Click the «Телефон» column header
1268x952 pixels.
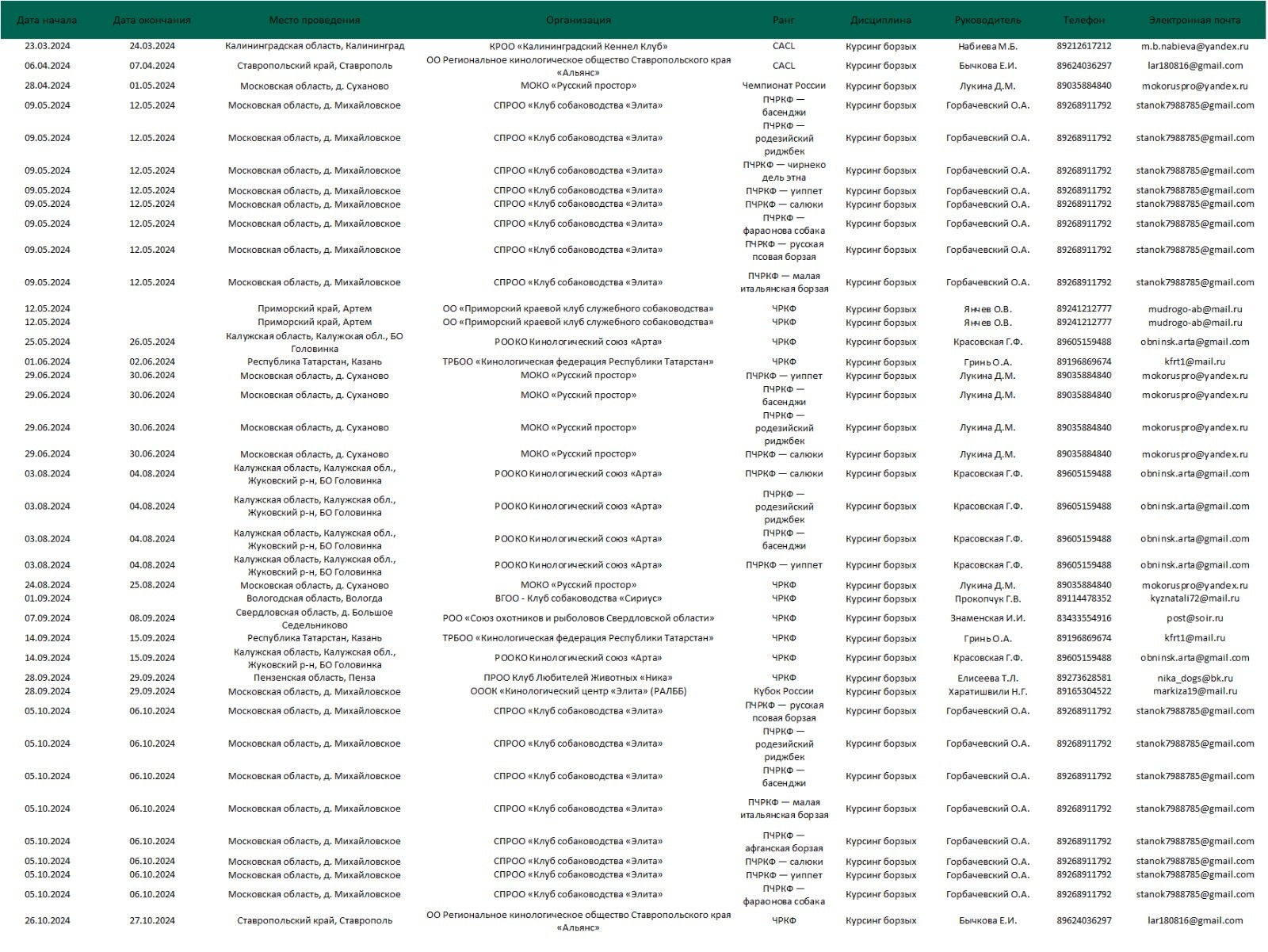tap(1084, 20)
